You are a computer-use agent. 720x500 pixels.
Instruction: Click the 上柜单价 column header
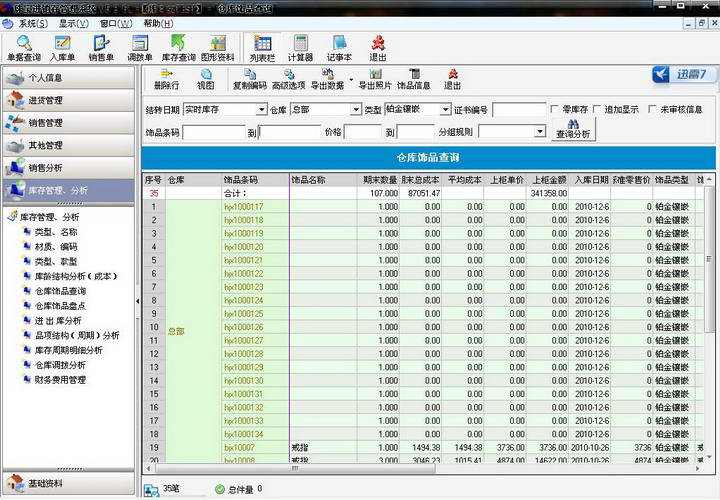[506, 180]
